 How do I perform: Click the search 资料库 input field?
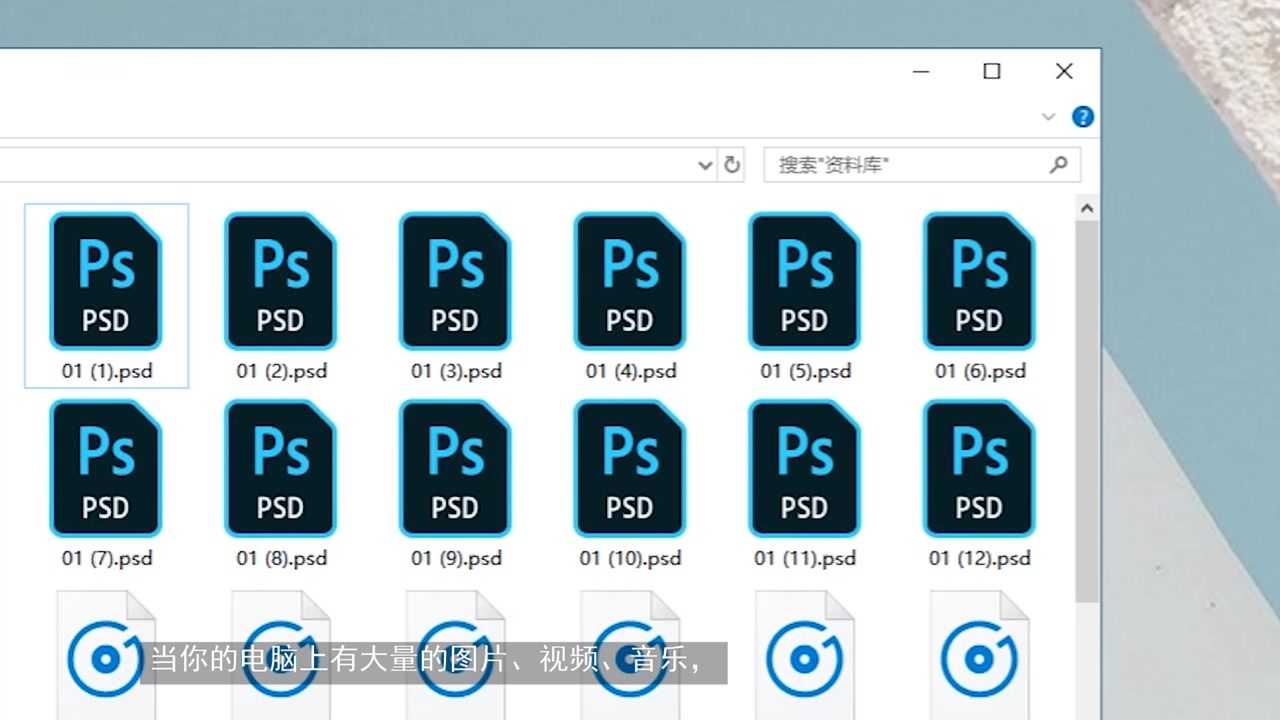click(922, 164)
